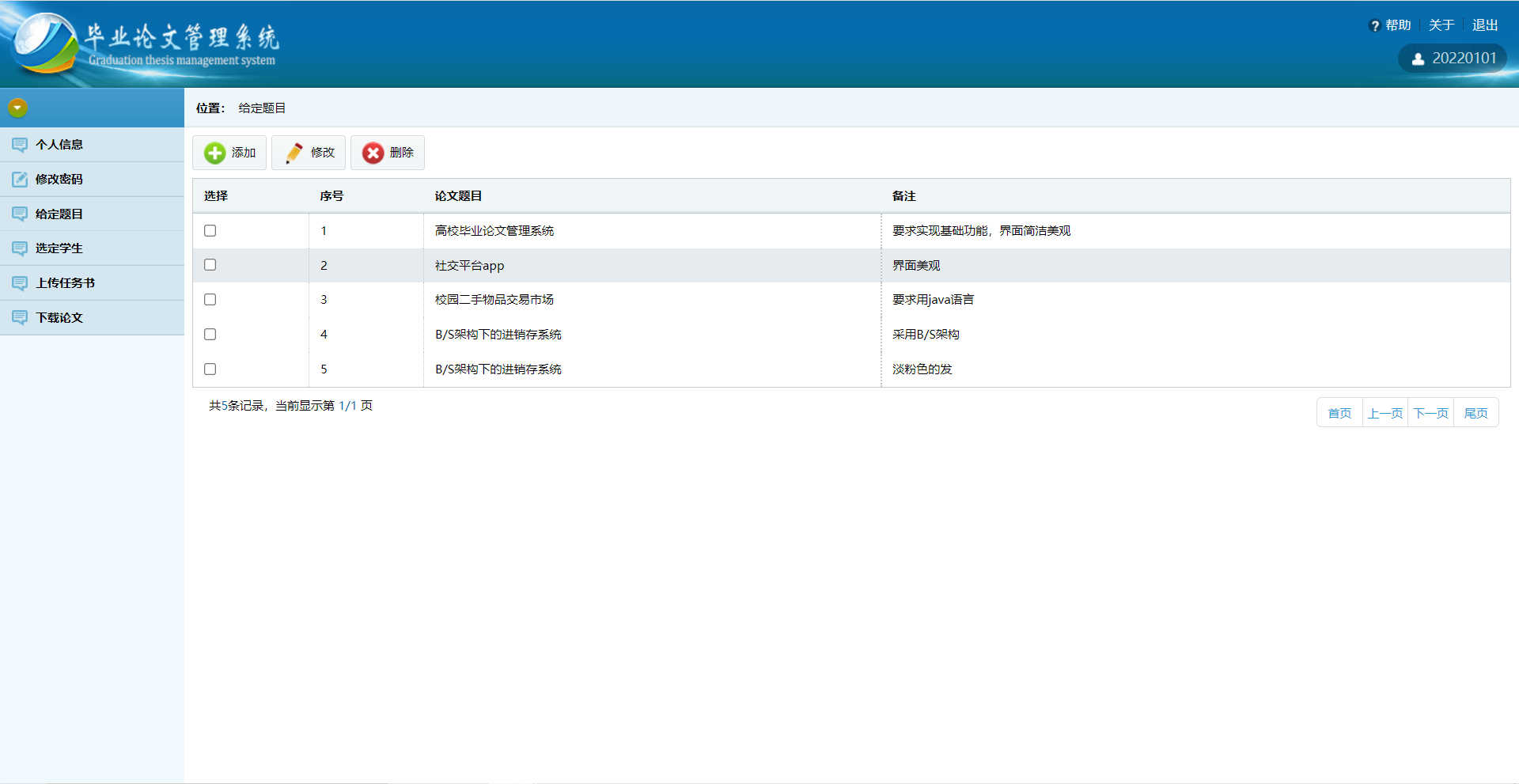Check the box for 社交平台app
1519x784 pixels.
point(210,264)
